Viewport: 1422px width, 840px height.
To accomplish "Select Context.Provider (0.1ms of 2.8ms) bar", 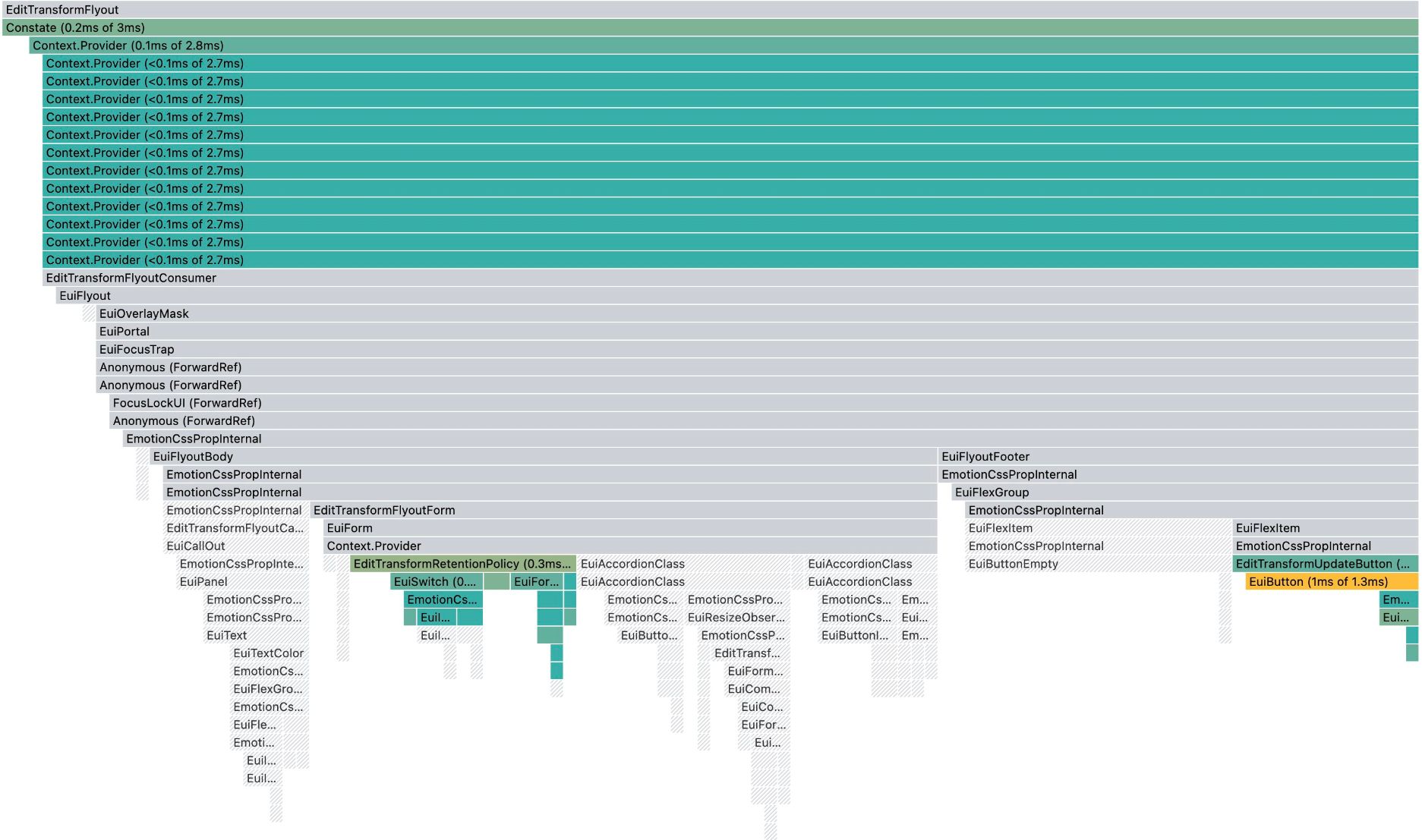I will [724, 46].
